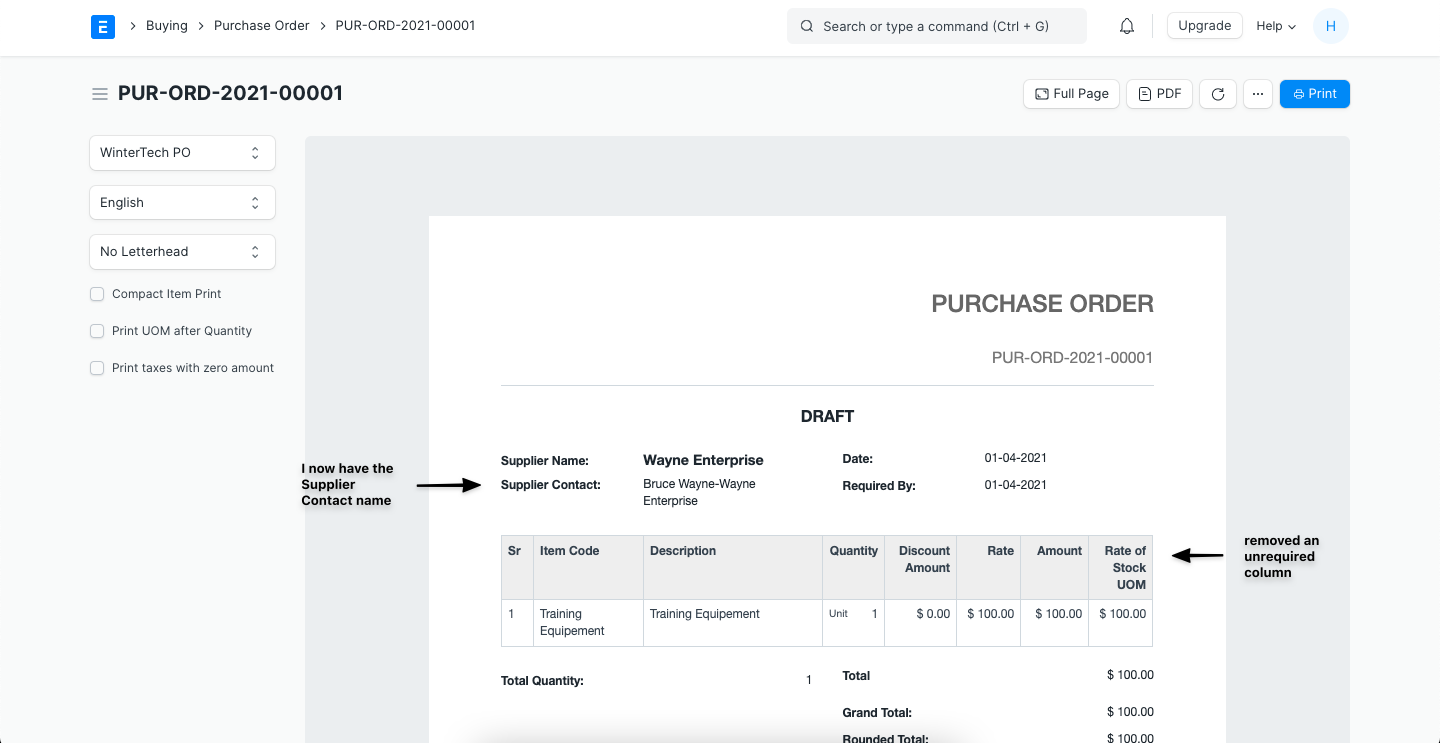Open the WinterTech PO print format dropdown
1440x743 pixels.
click(182, 153)
